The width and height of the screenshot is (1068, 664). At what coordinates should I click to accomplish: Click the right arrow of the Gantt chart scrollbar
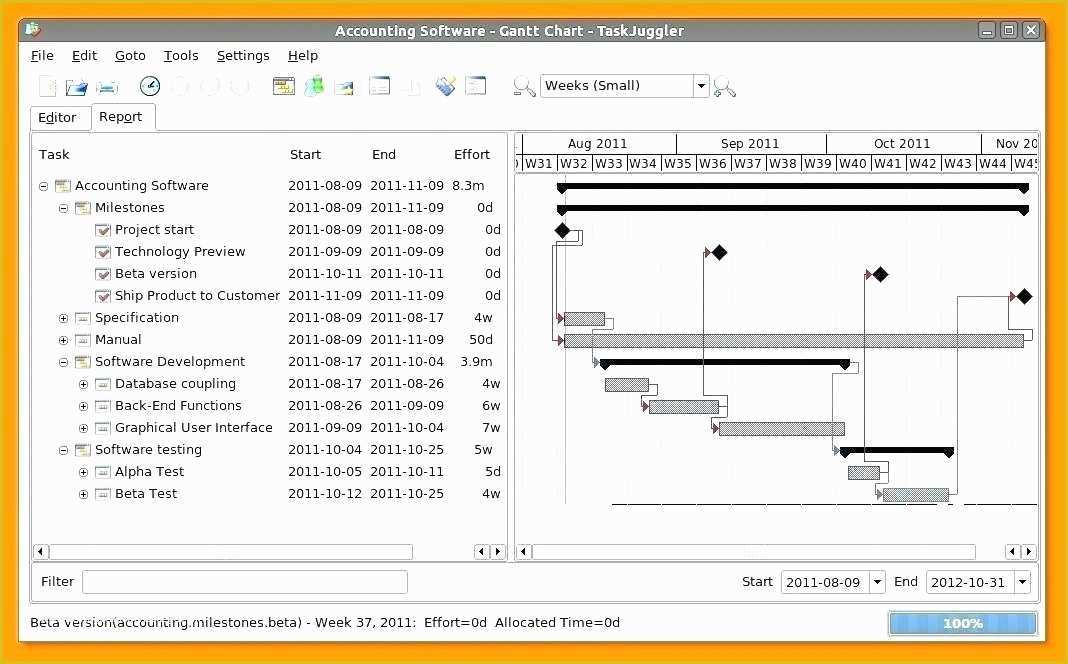(x=1029, y=552)
